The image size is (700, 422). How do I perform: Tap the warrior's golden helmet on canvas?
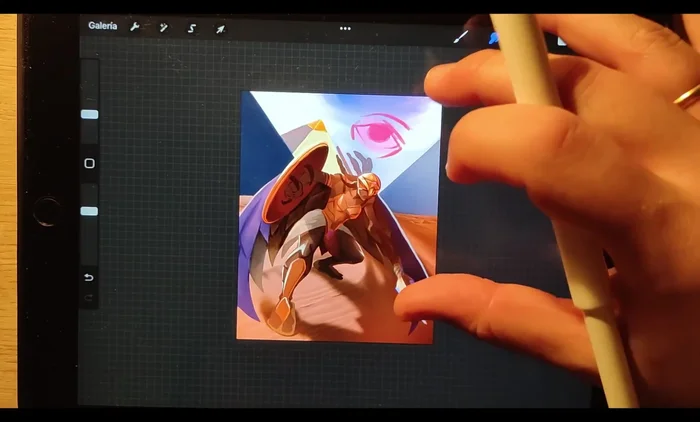coord(367,185)
